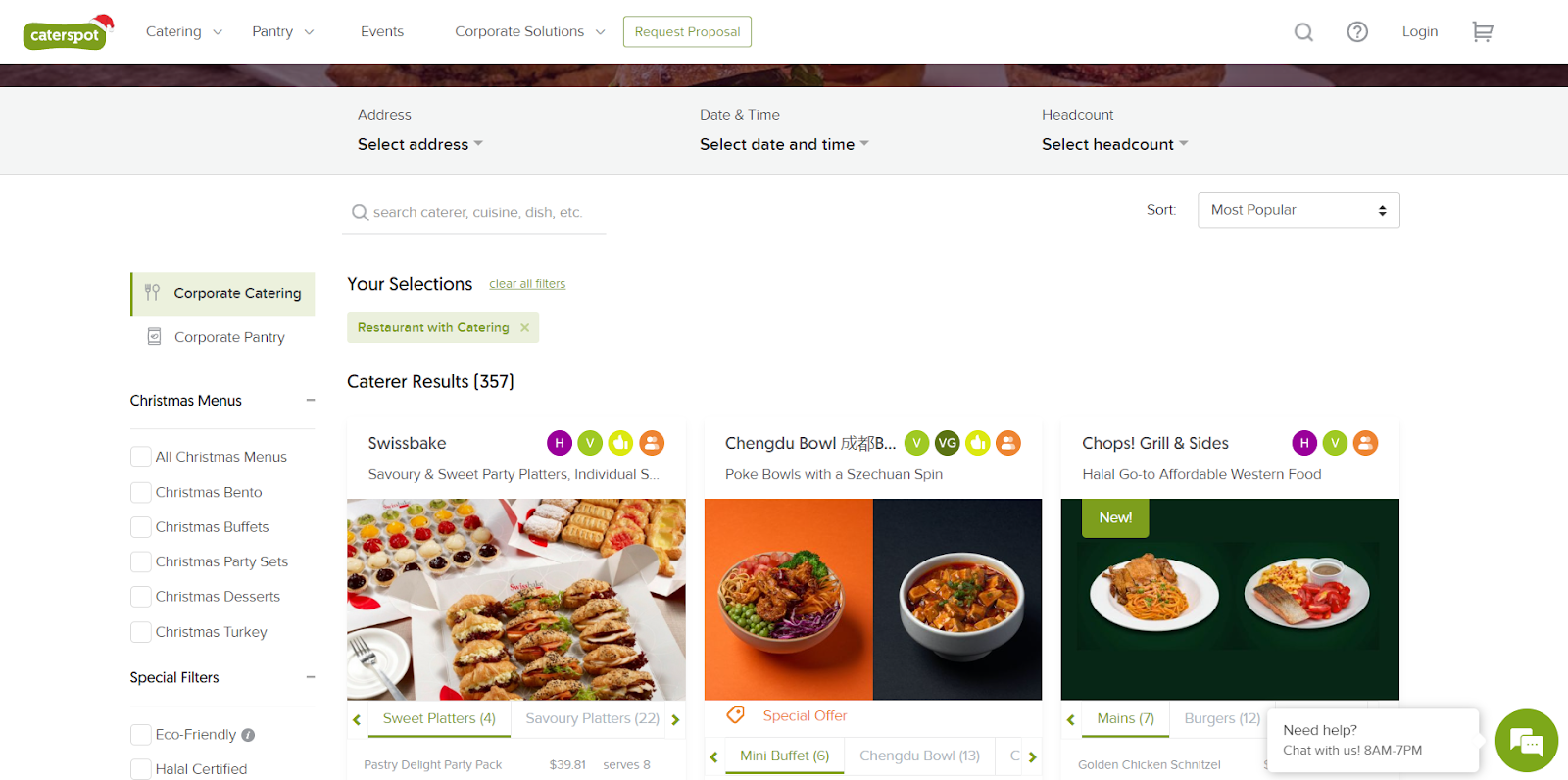Image resolution: width=1568 pixels, height=780 pixels.
Task: Click Swissbake's purple Halal badge icon
Action: [560, 443]
